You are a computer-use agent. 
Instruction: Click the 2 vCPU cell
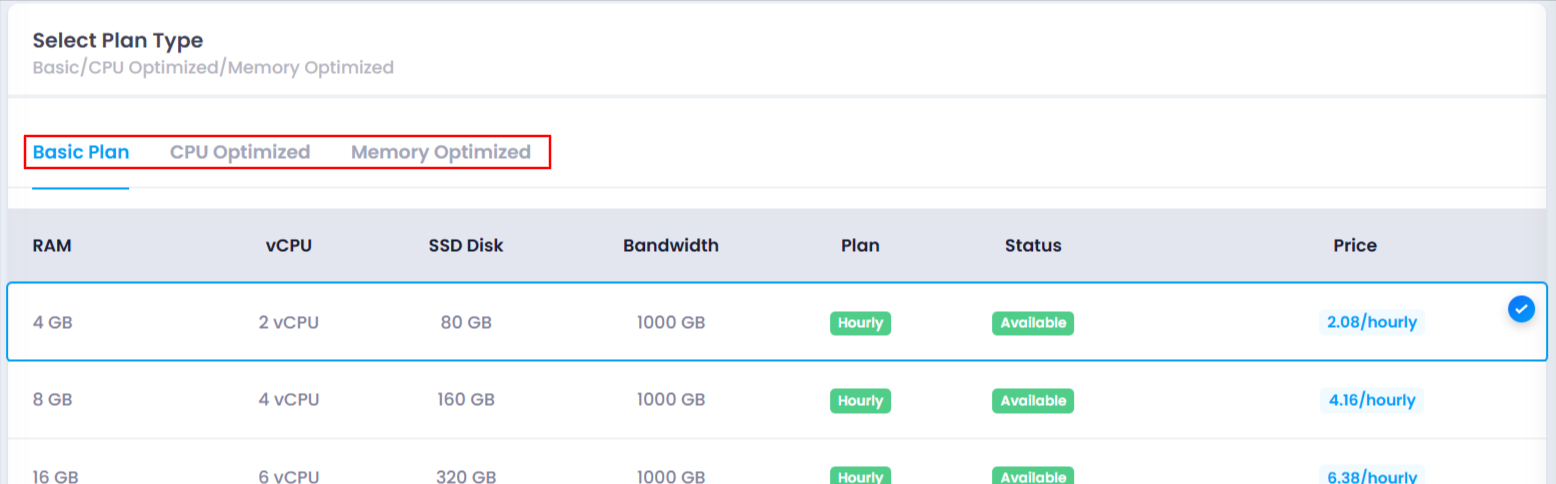(289, 323)
